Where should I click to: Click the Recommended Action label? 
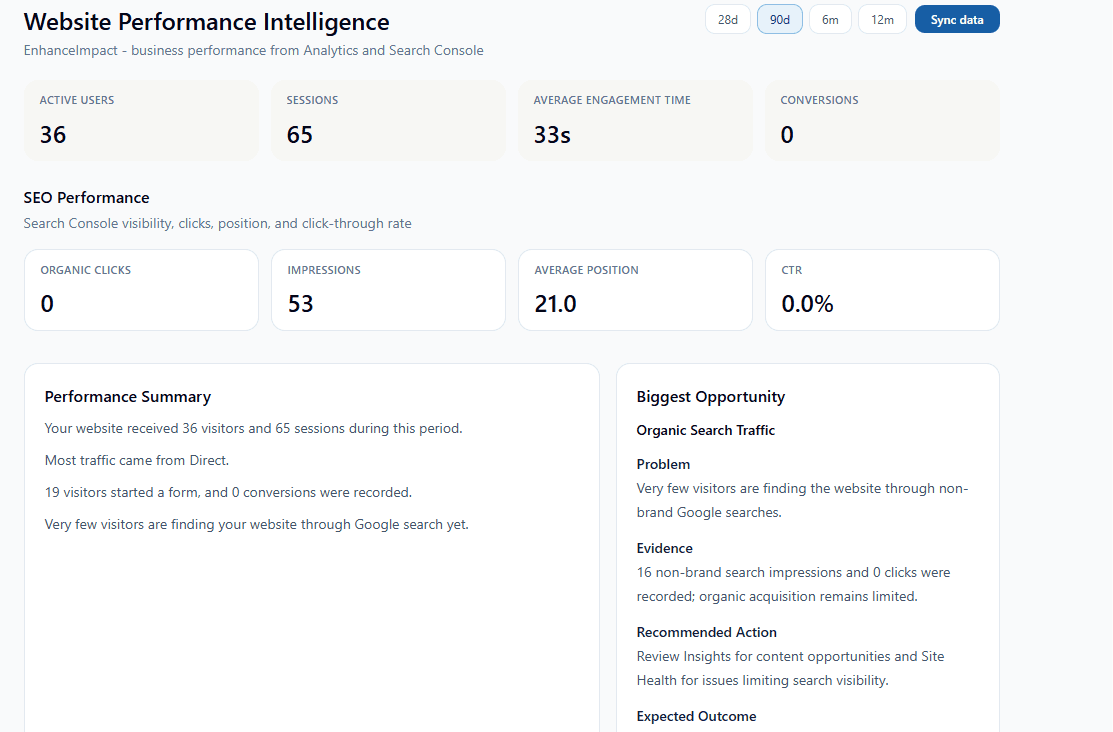pyautogui.click(x=706, y=632)
